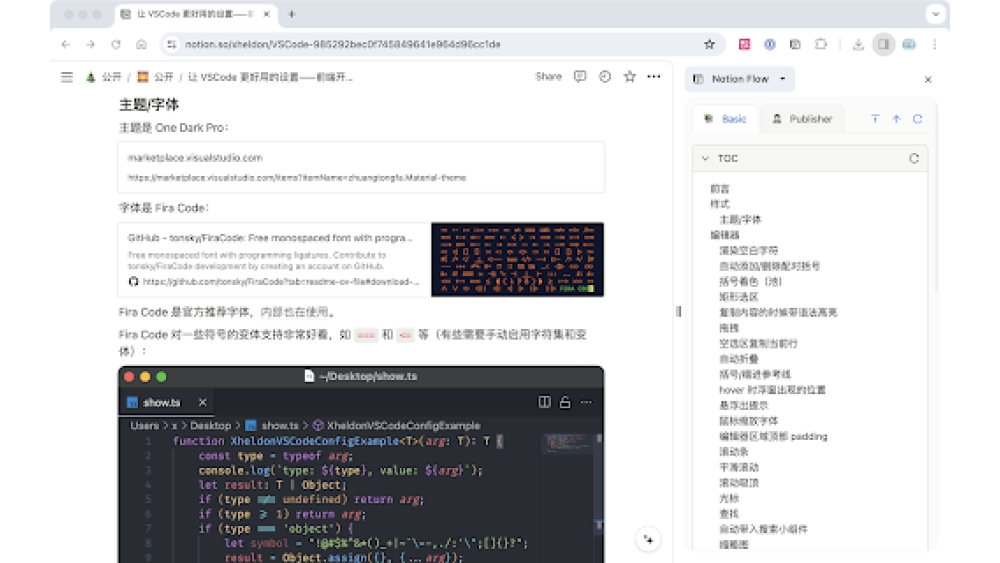Jump to 查找 in TOC

tap(729, 513)
